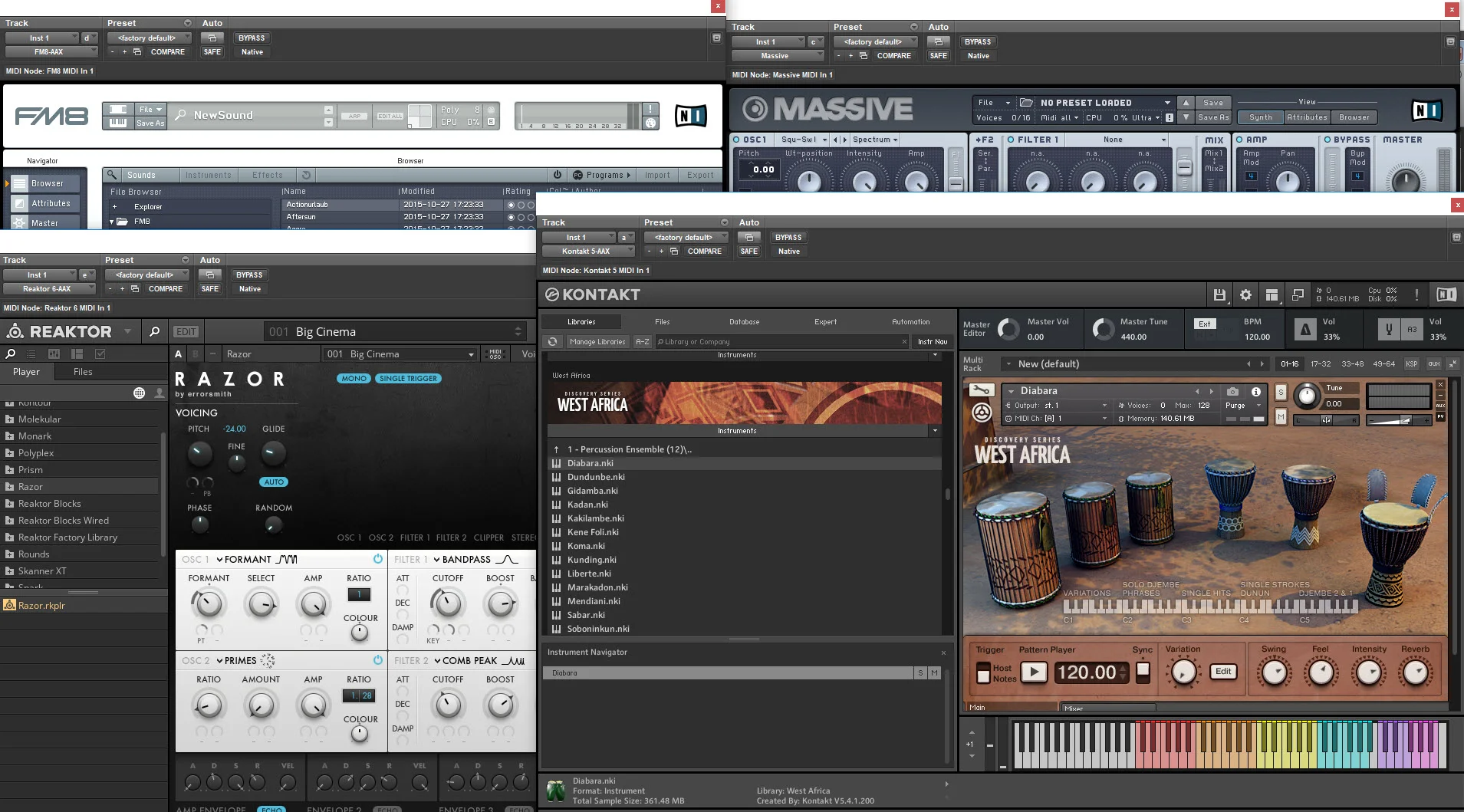This screenshot has width=1464, height=812.
Task: Click Manage Libraries in Kontakt
Action: pyautogui.click(x=597, y=342)
